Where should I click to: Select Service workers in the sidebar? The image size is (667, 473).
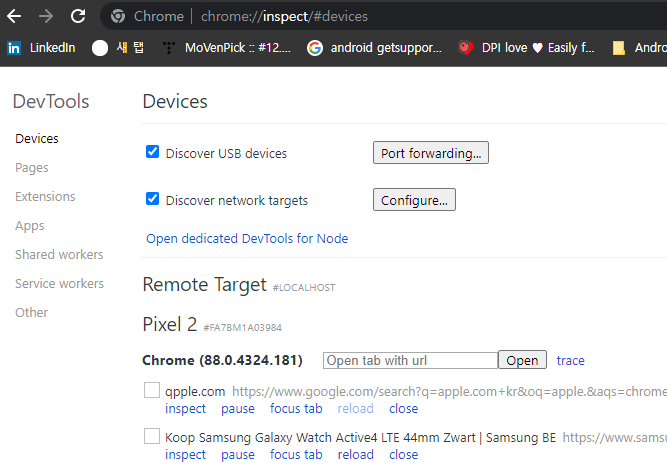pyautogui.click(x=60, y=283)
